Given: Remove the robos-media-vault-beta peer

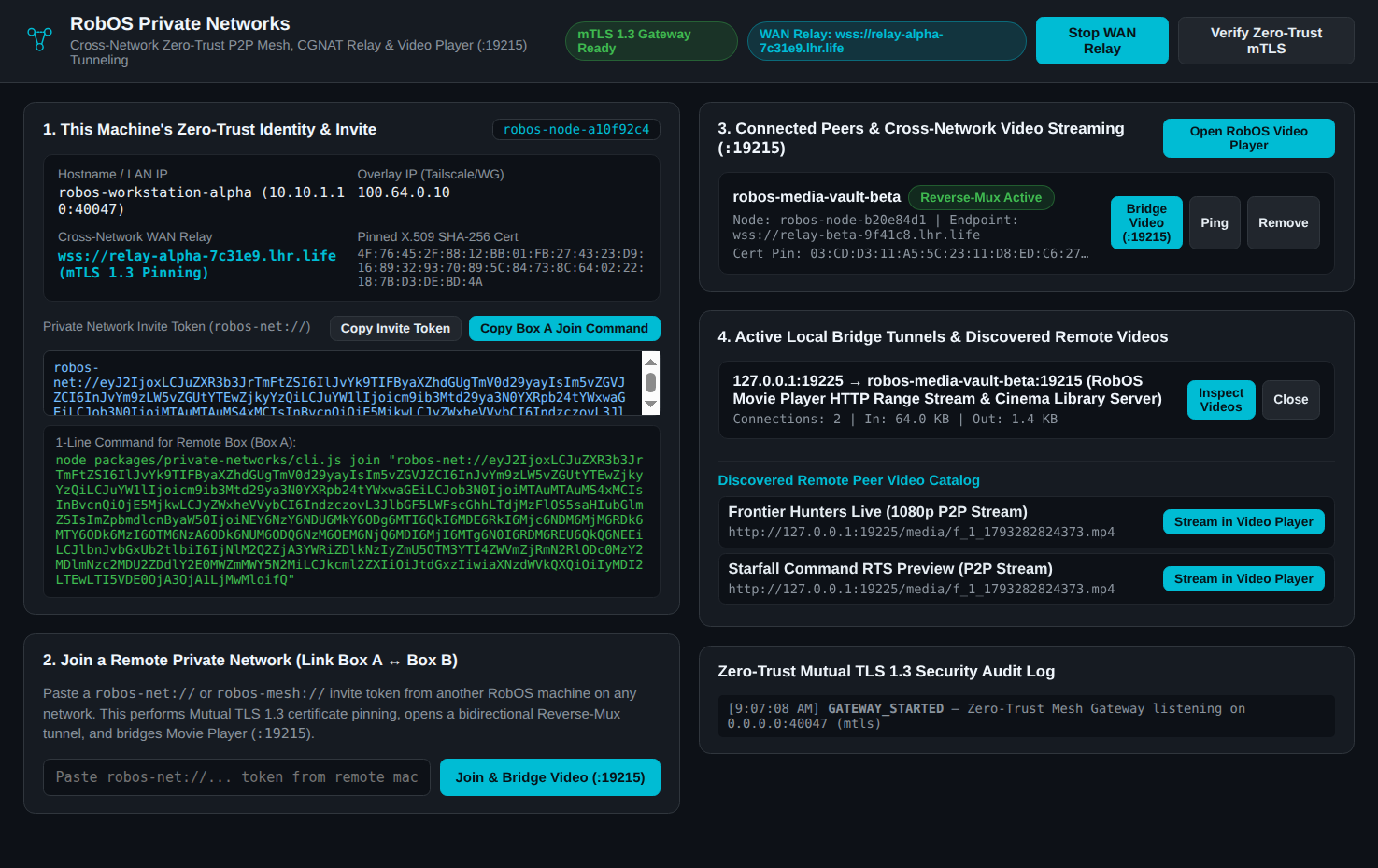Looking at the screenshot, I should pos(1283,222).
